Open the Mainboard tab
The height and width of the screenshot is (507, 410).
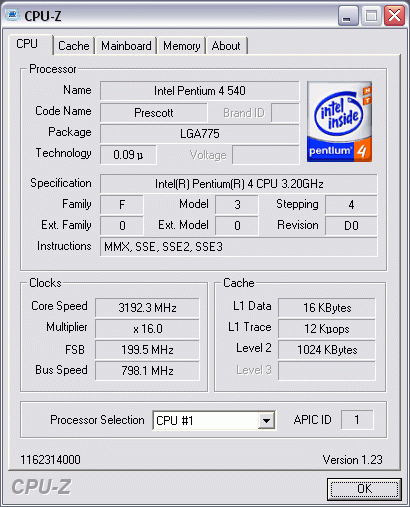(126, 46)
